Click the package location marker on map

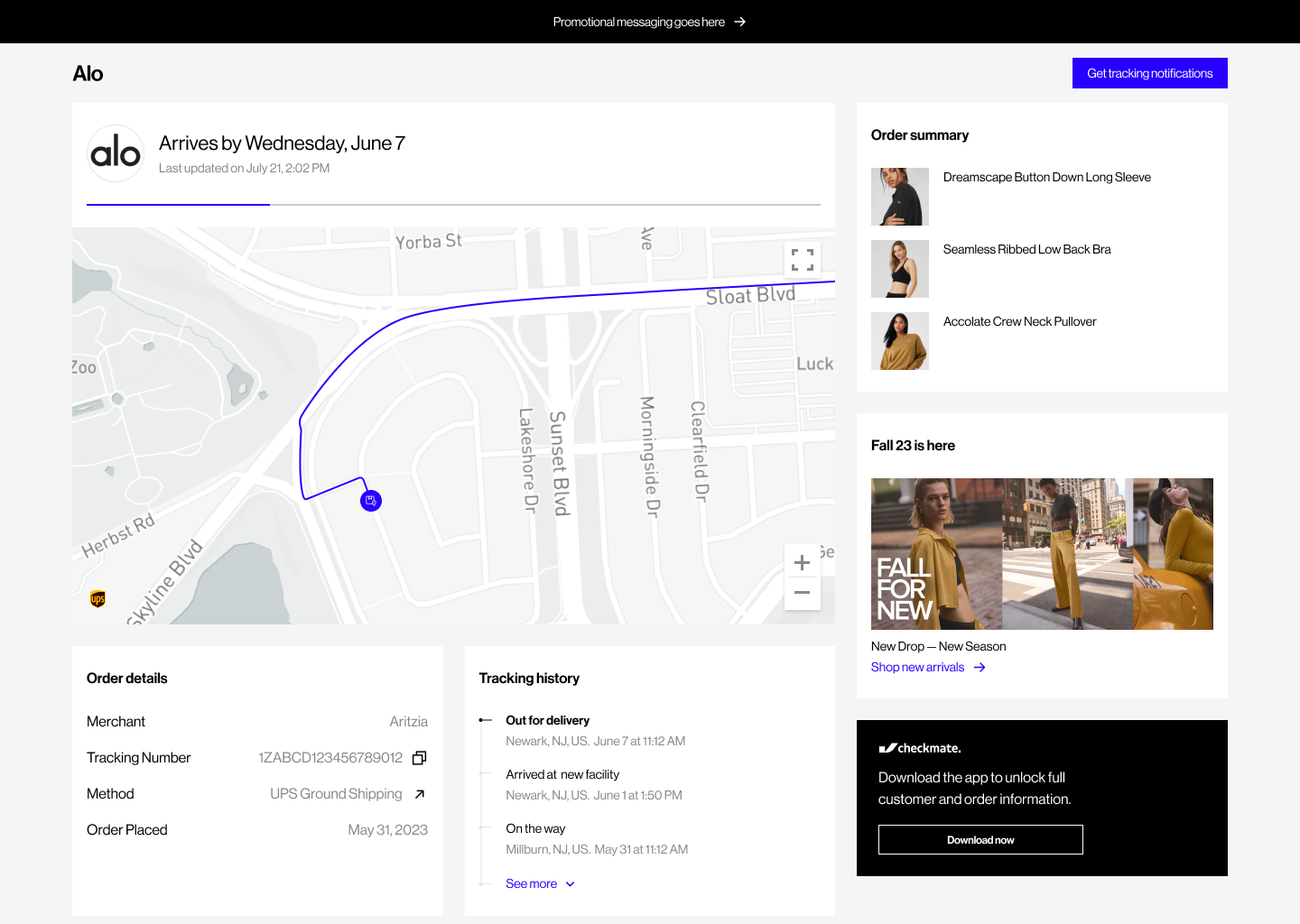click(371, 501)
